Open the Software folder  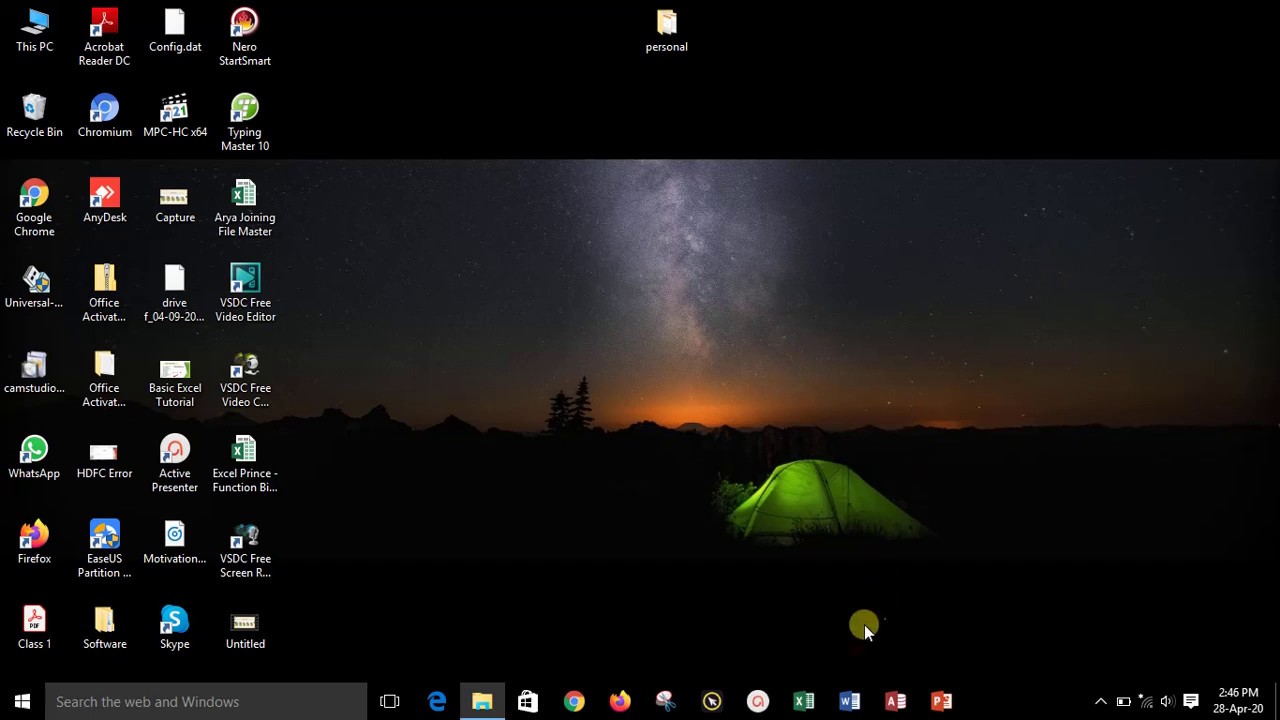104,628
